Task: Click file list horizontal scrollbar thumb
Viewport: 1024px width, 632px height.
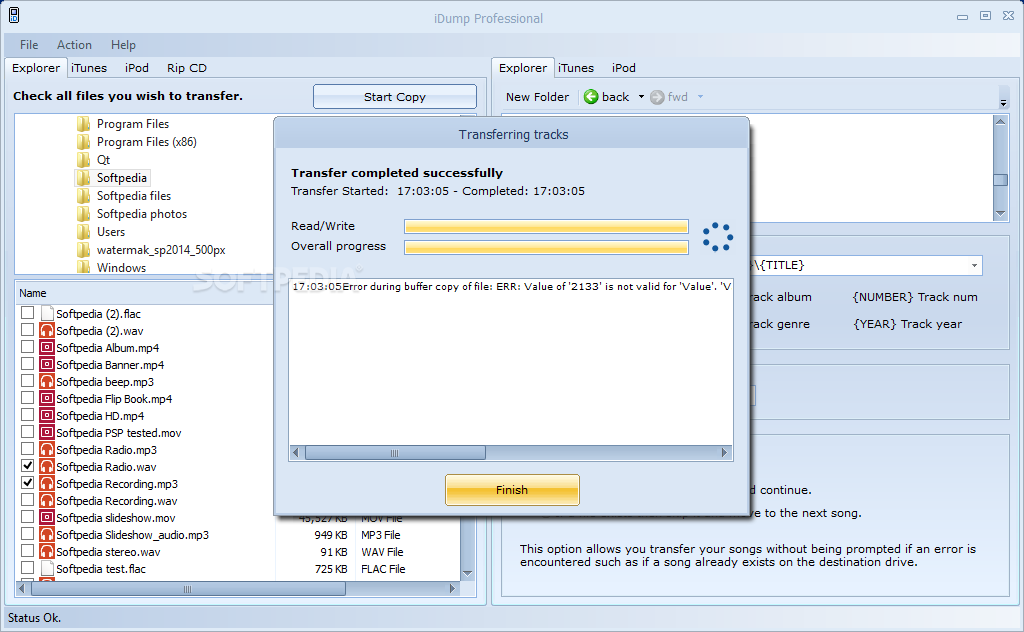Action: [x=188, y=589]
